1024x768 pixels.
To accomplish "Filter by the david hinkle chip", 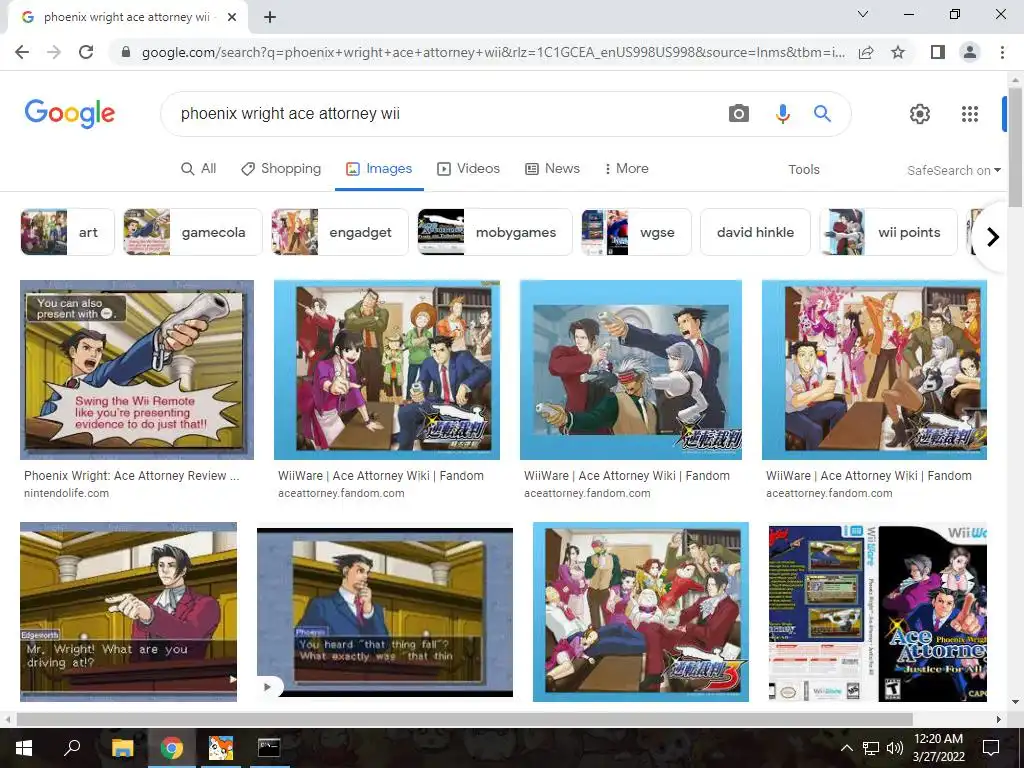I will pos(755,232).
